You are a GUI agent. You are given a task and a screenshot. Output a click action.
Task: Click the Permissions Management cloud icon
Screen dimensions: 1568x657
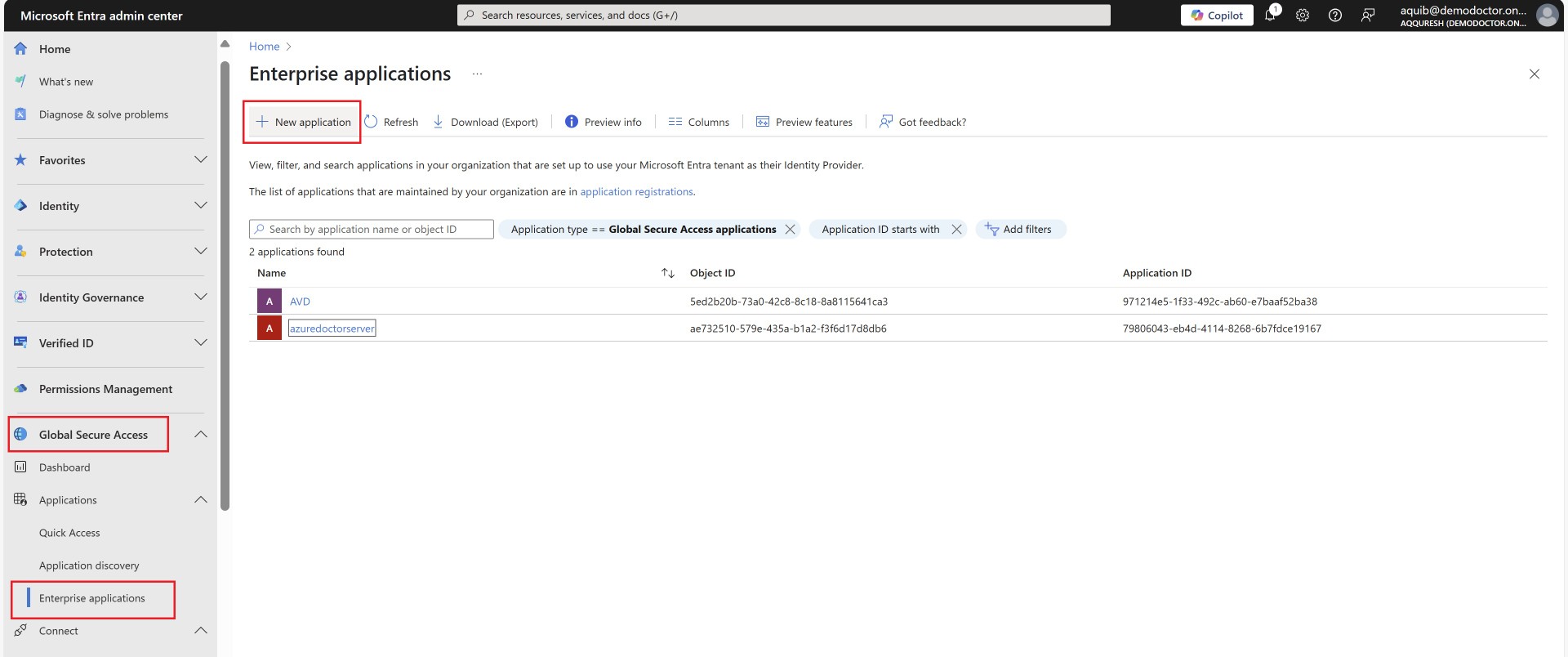point(20,389)
